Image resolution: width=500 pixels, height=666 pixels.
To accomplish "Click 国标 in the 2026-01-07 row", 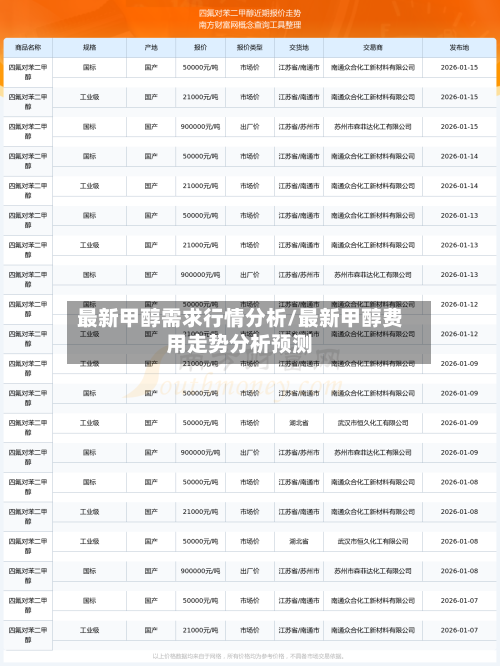I will tap(89, 601).
